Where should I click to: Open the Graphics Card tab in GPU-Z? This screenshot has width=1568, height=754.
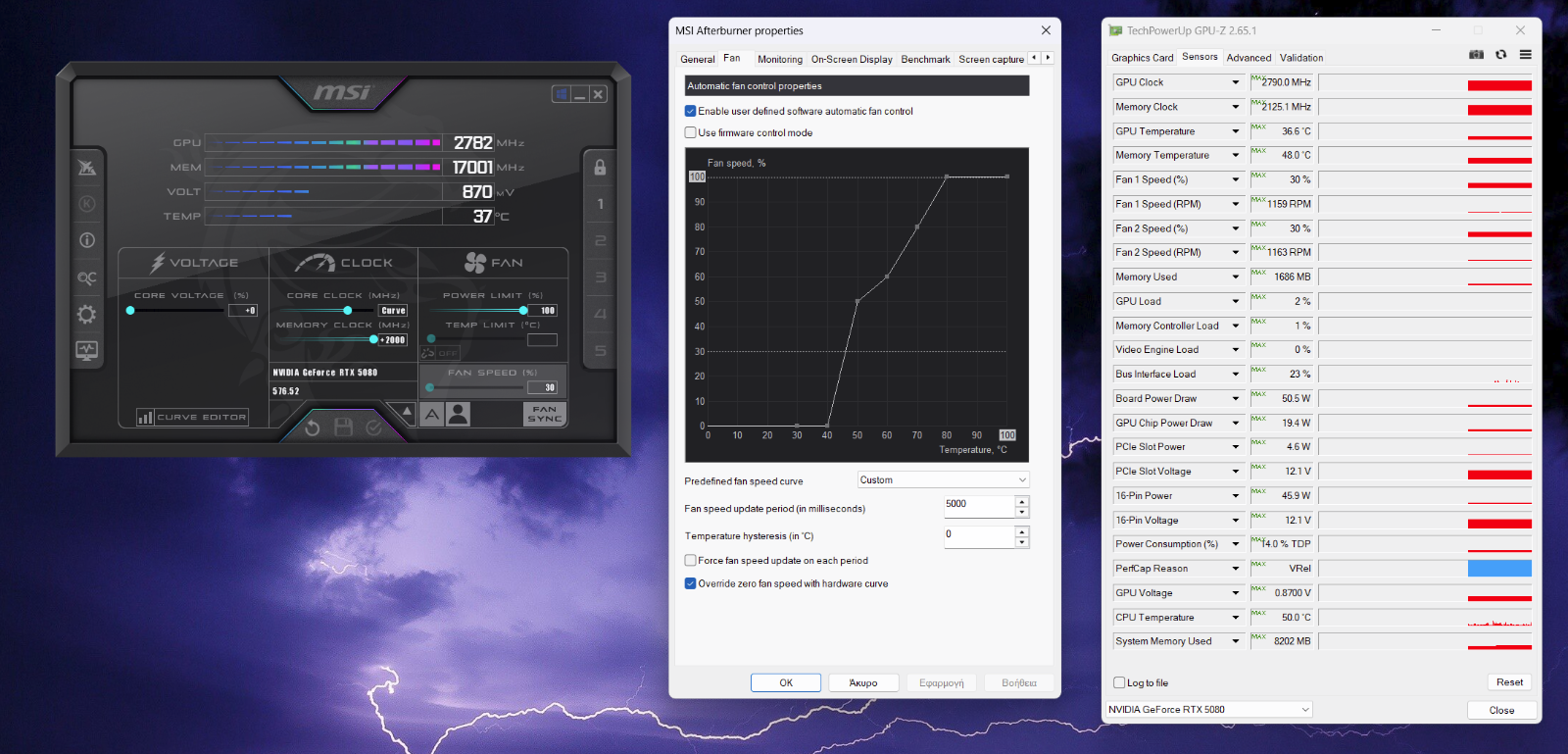point(1142,58)
